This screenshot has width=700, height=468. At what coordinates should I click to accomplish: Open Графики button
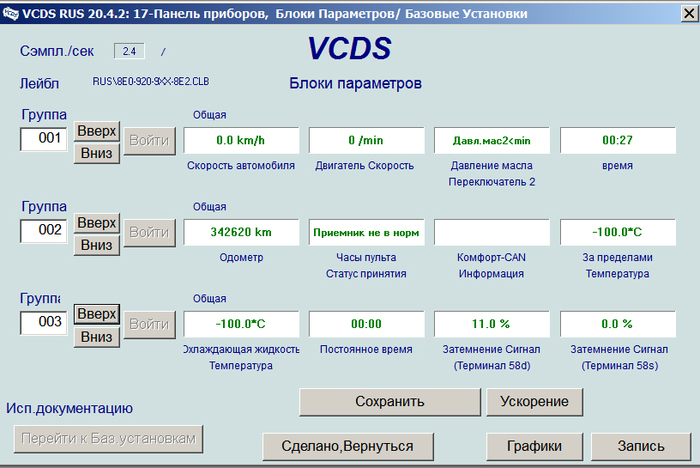[x=534, y=446]
